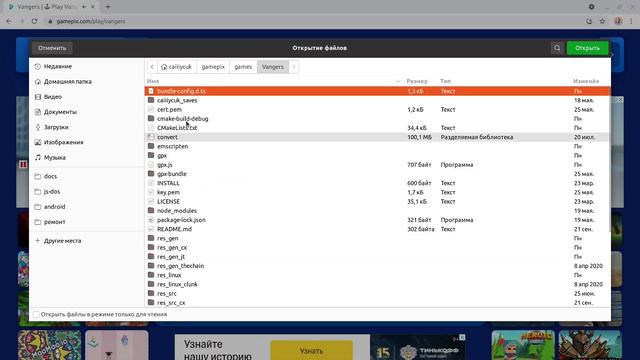Select the bundle-config.d.ts file

(x=377, y=91)
